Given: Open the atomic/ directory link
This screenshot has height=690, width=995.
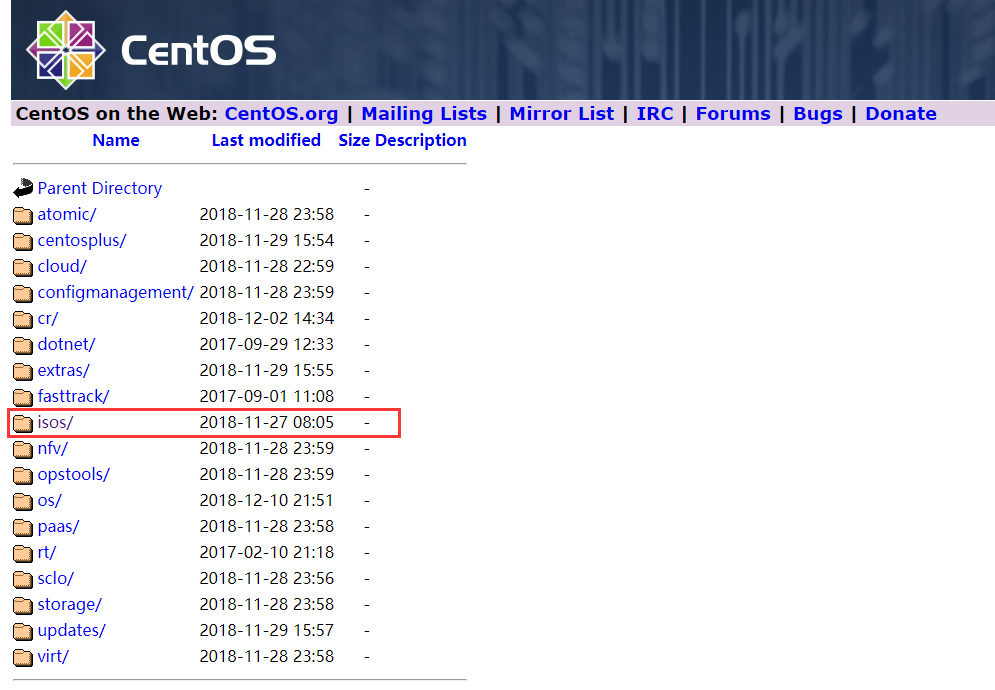Looking at the screenshot, I should click(x=67, y=215).
